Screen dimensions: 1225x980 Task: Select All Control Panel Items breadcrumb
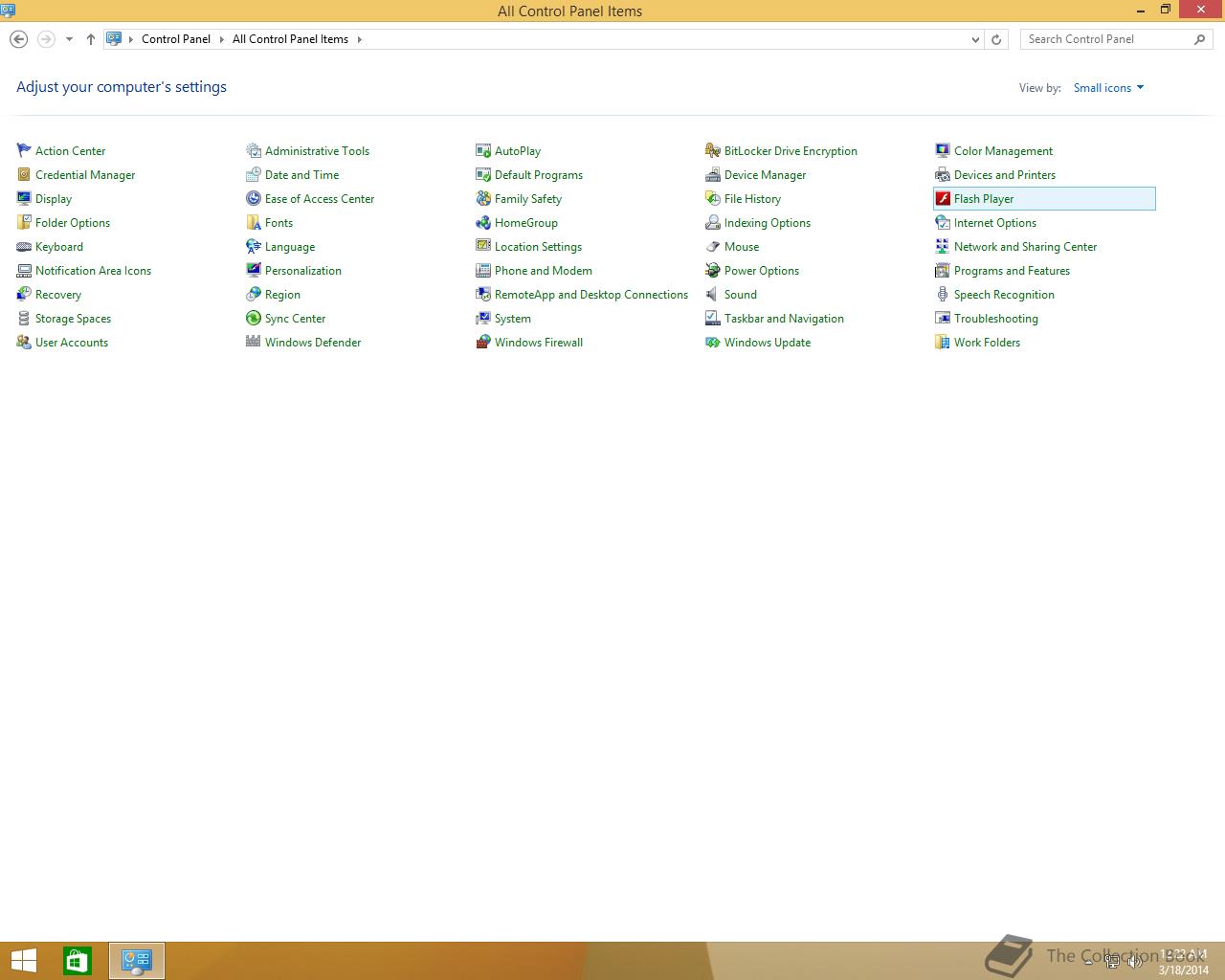pos(290,39)
